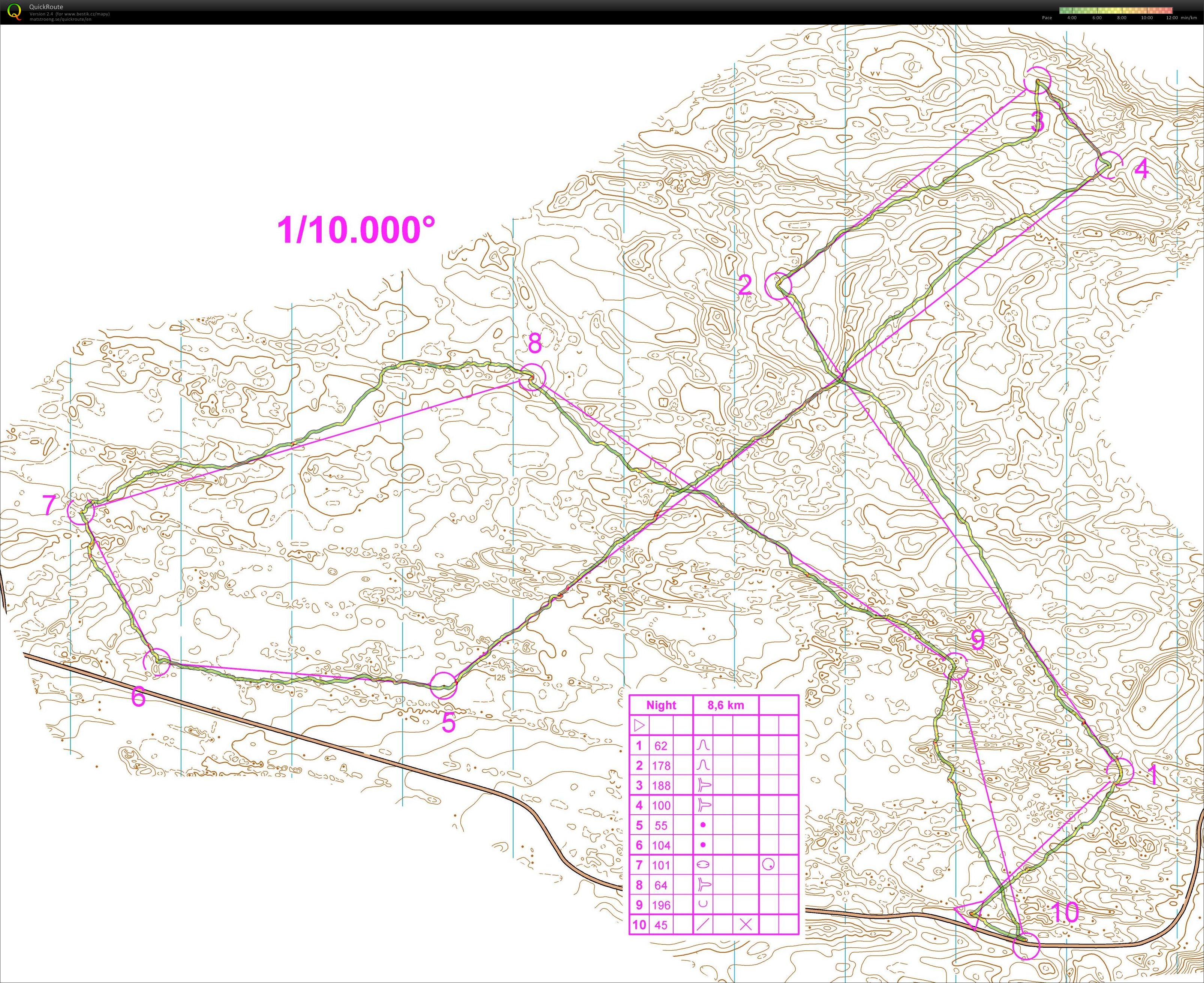Click the depression symbol for control 101

click(703, 865)
